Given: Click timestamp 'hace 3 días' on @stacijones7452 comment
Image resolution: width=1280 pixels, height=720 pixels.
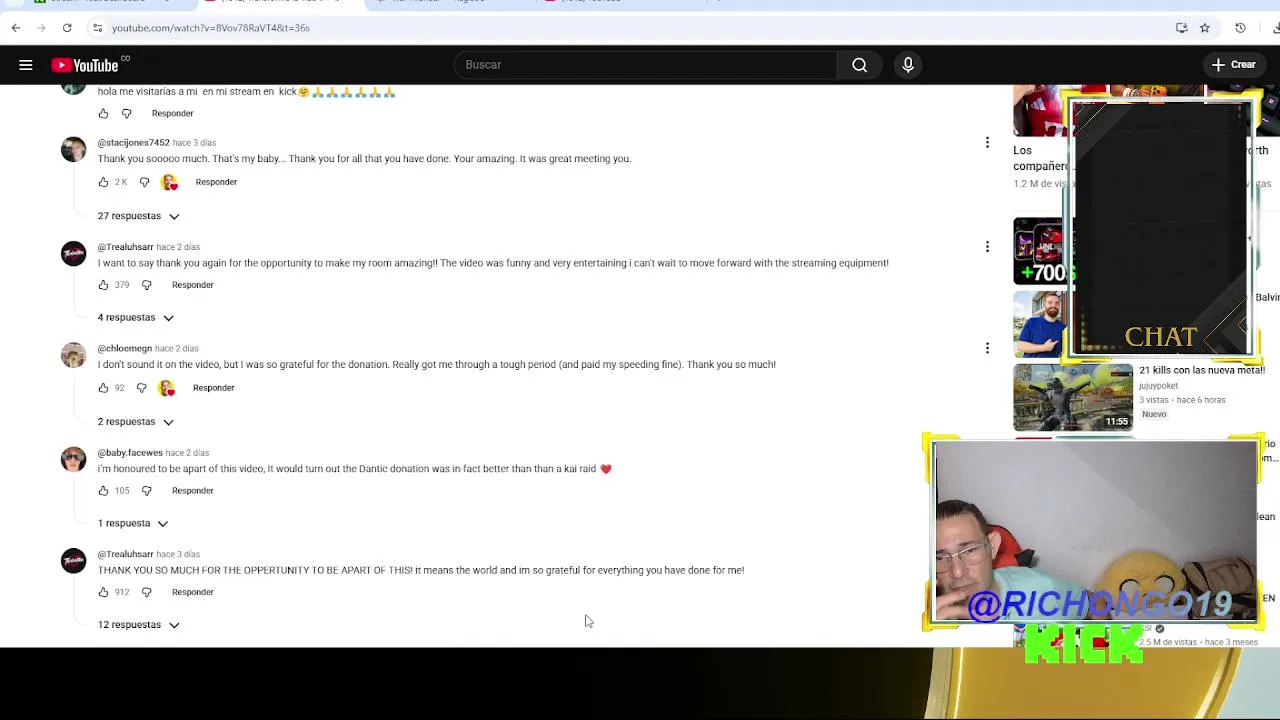Looking at the screenshot, I should pyautogui.click(x=194, y=143).
